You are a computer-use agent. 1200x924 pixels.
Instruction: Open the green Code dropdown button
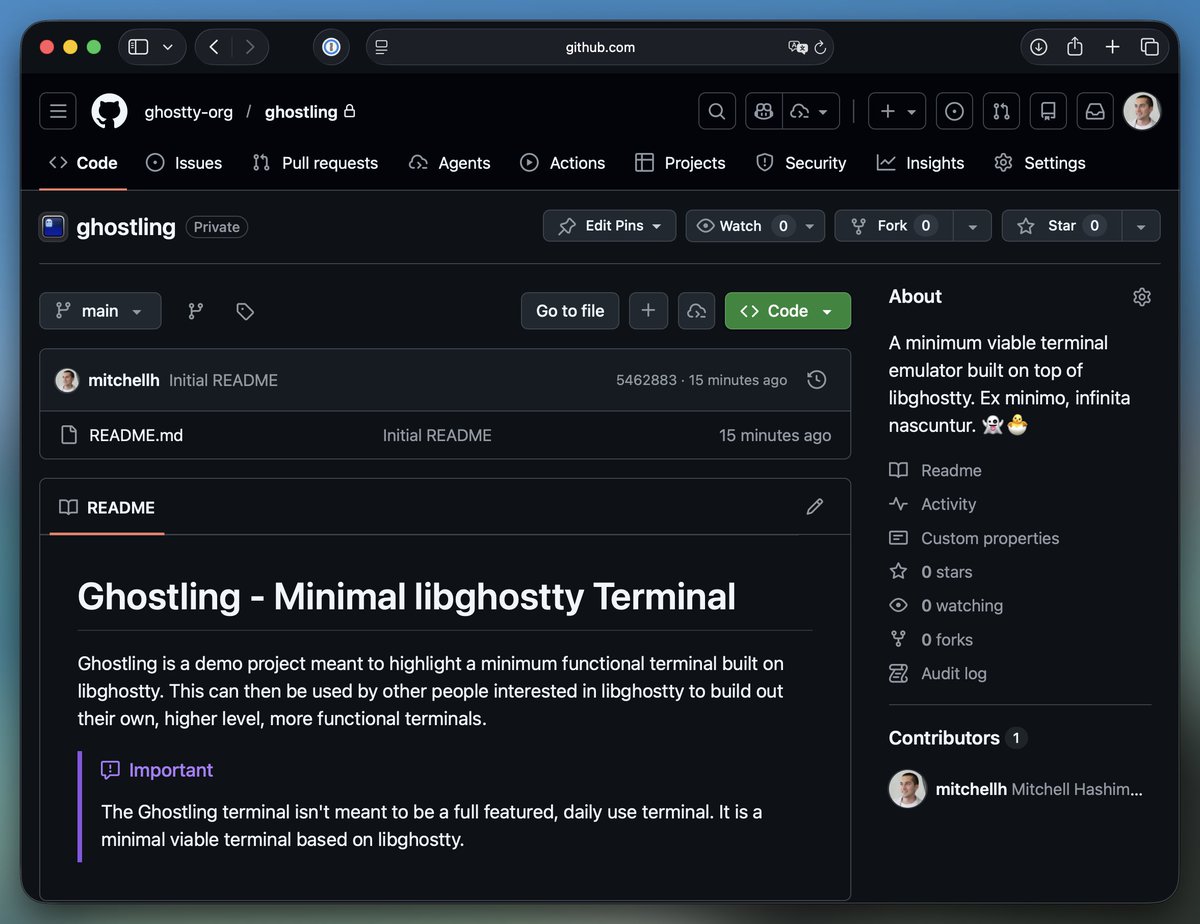788,311
